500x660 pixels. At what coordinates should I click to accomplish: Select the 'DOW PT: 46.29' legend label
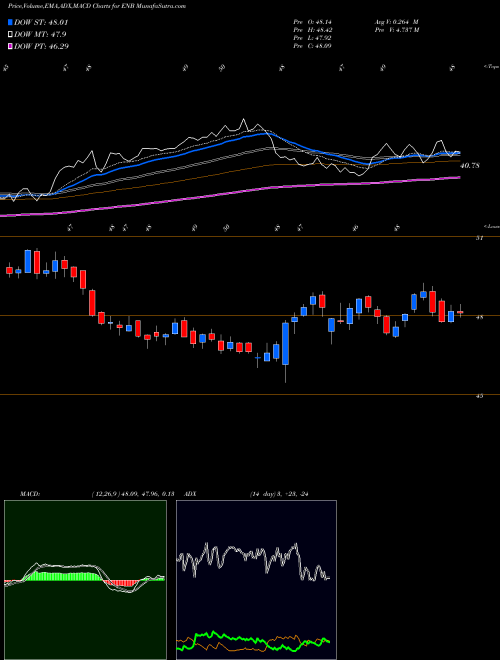41,46
